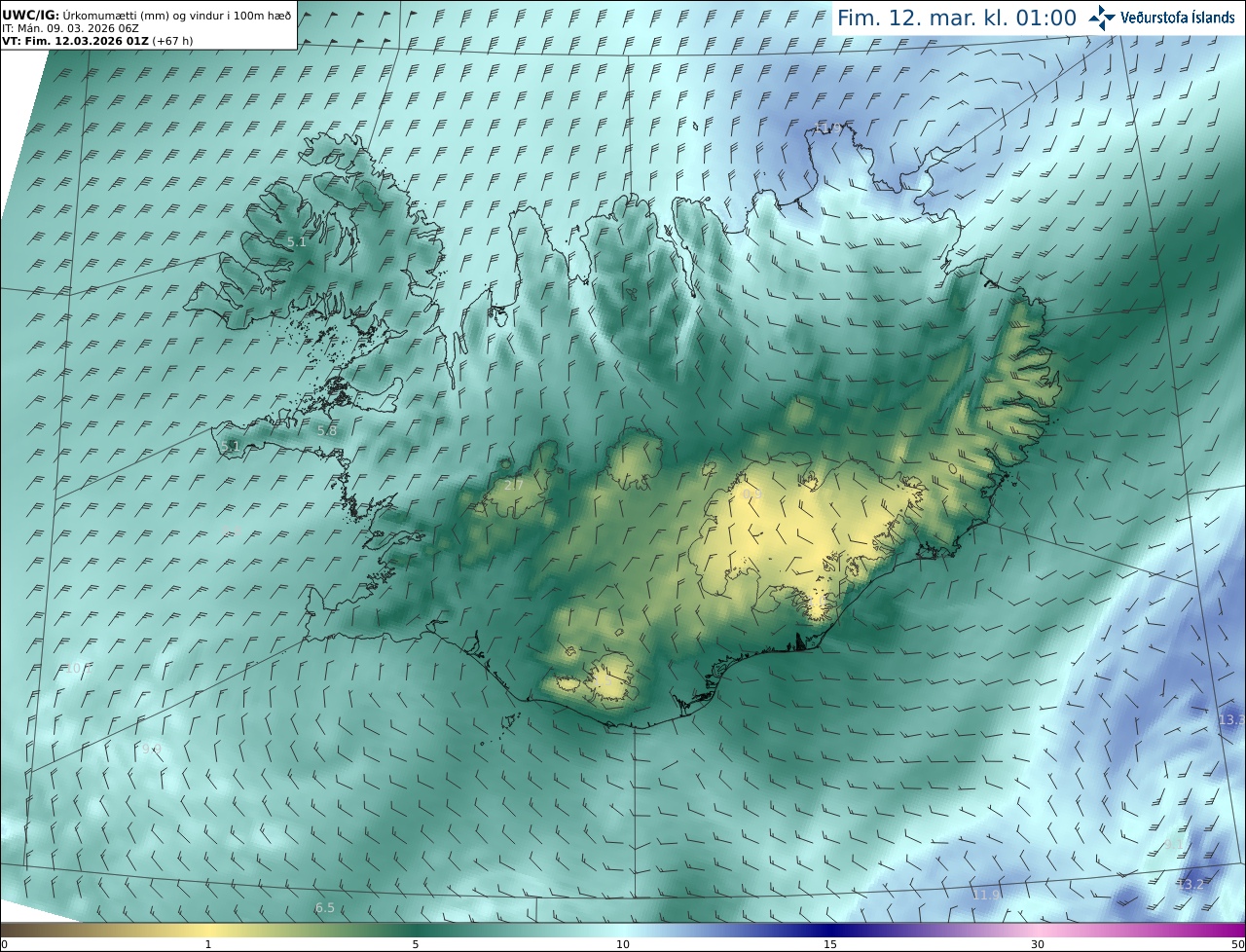The image size is (1246, 952).
Task: Click the 15 label on the color scale
Action: point(830,944)
